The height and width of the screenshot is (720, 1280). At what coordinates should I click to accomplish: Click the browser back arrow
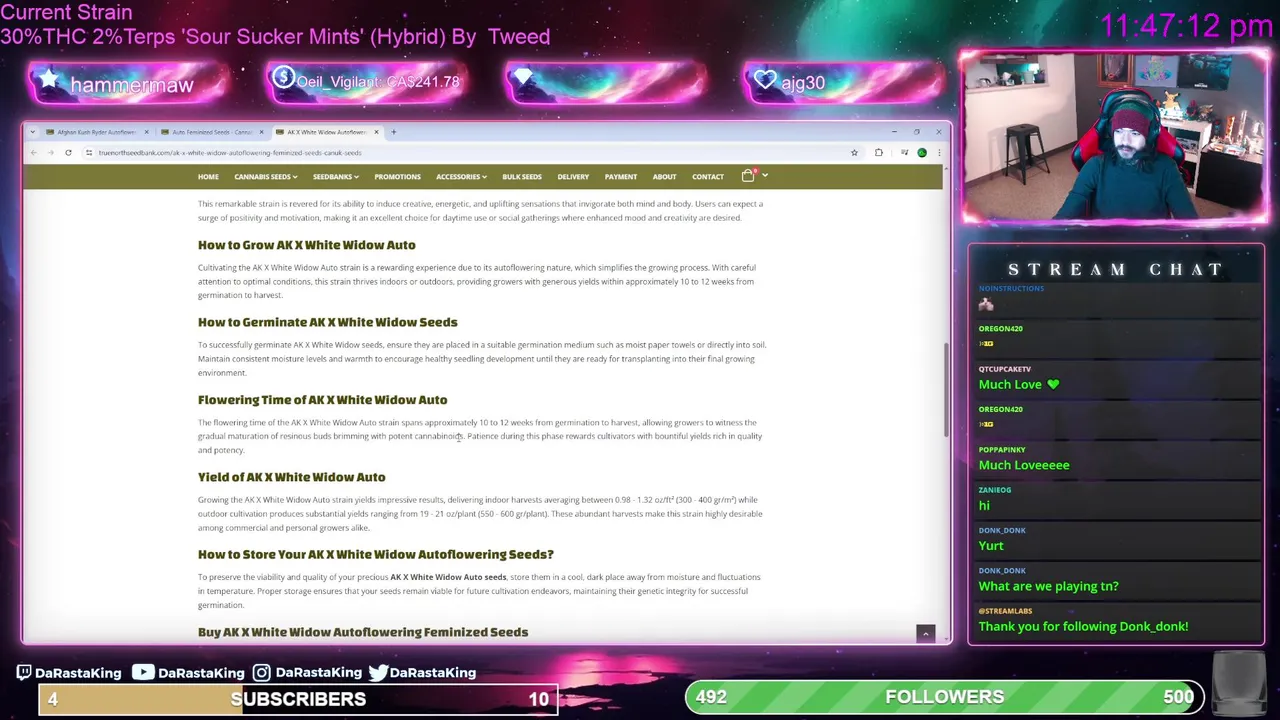pos(33,153)
